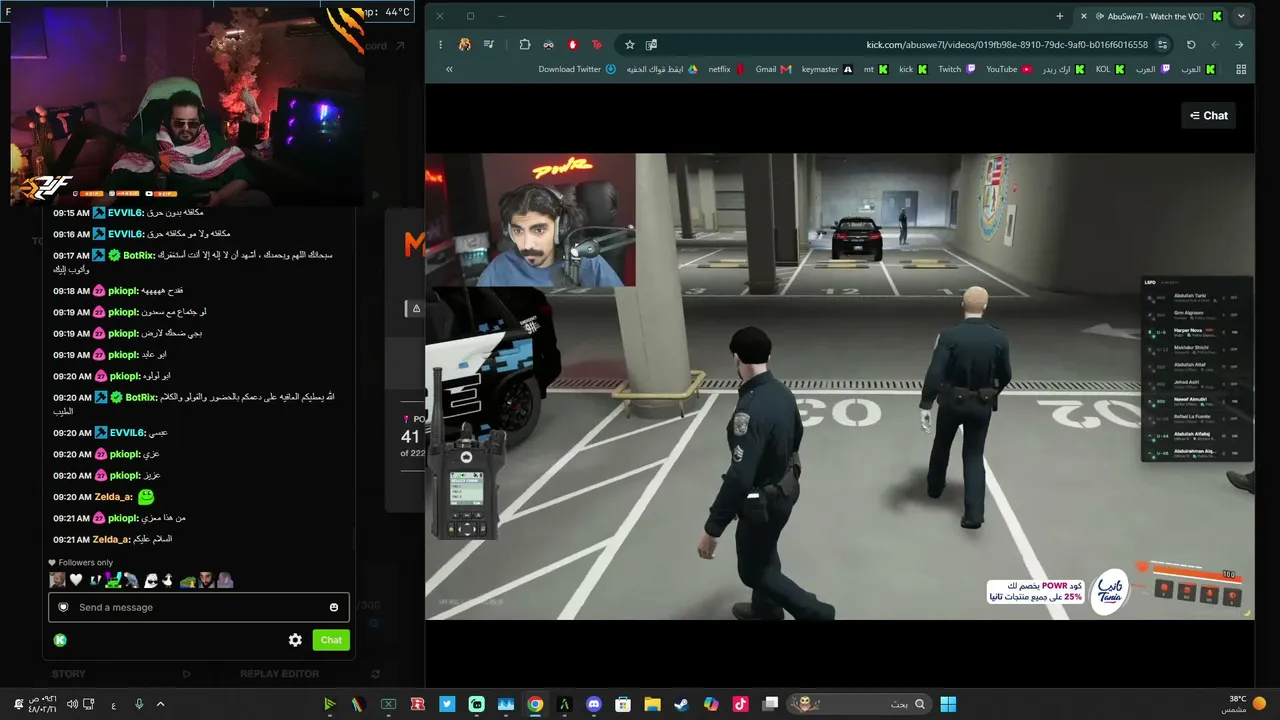The height and width of the screenshot is (720, 1280).
Task: Open TikTok from the taskbar
Action: [x=740, y=704]
